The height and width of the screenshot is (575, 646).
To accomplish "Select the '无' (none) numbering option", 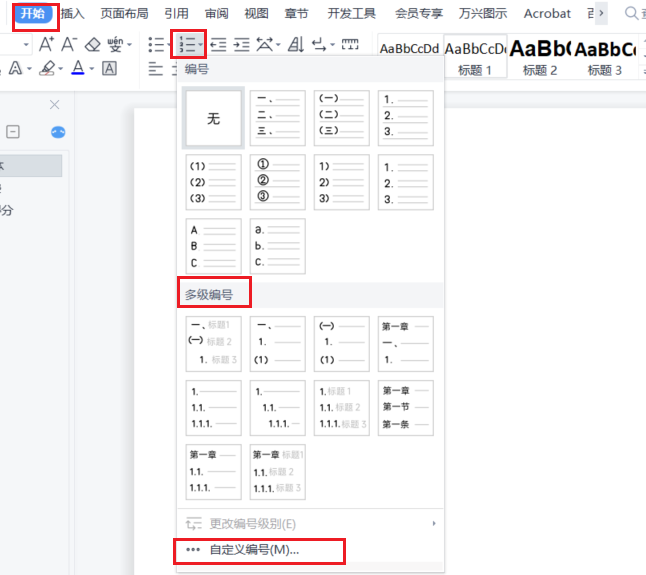I will pos(213,118).
